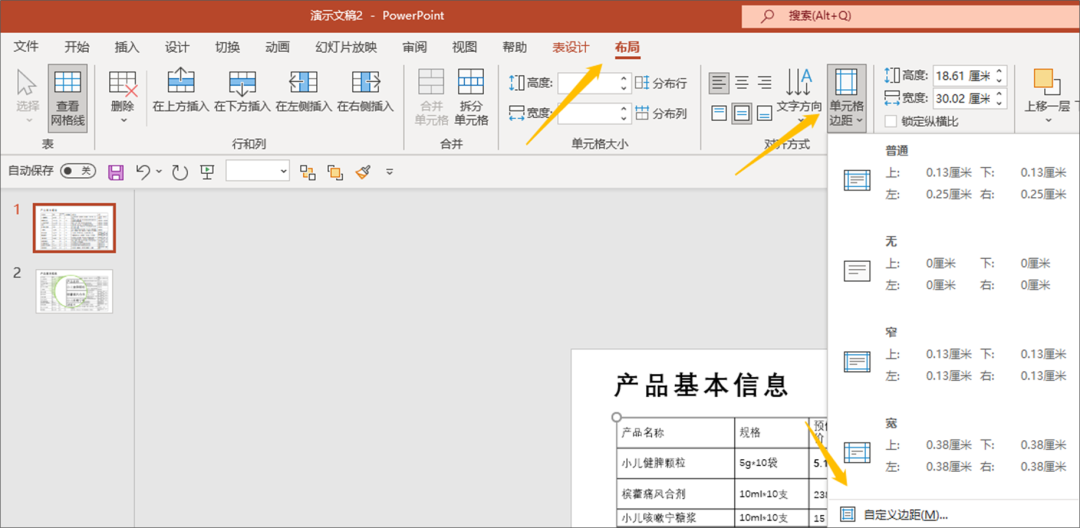This screenshot has width=1080, height=528.
Task: Click Distribute Rows (分布行)
Action: pyautogui.click(x=661, y=83)
